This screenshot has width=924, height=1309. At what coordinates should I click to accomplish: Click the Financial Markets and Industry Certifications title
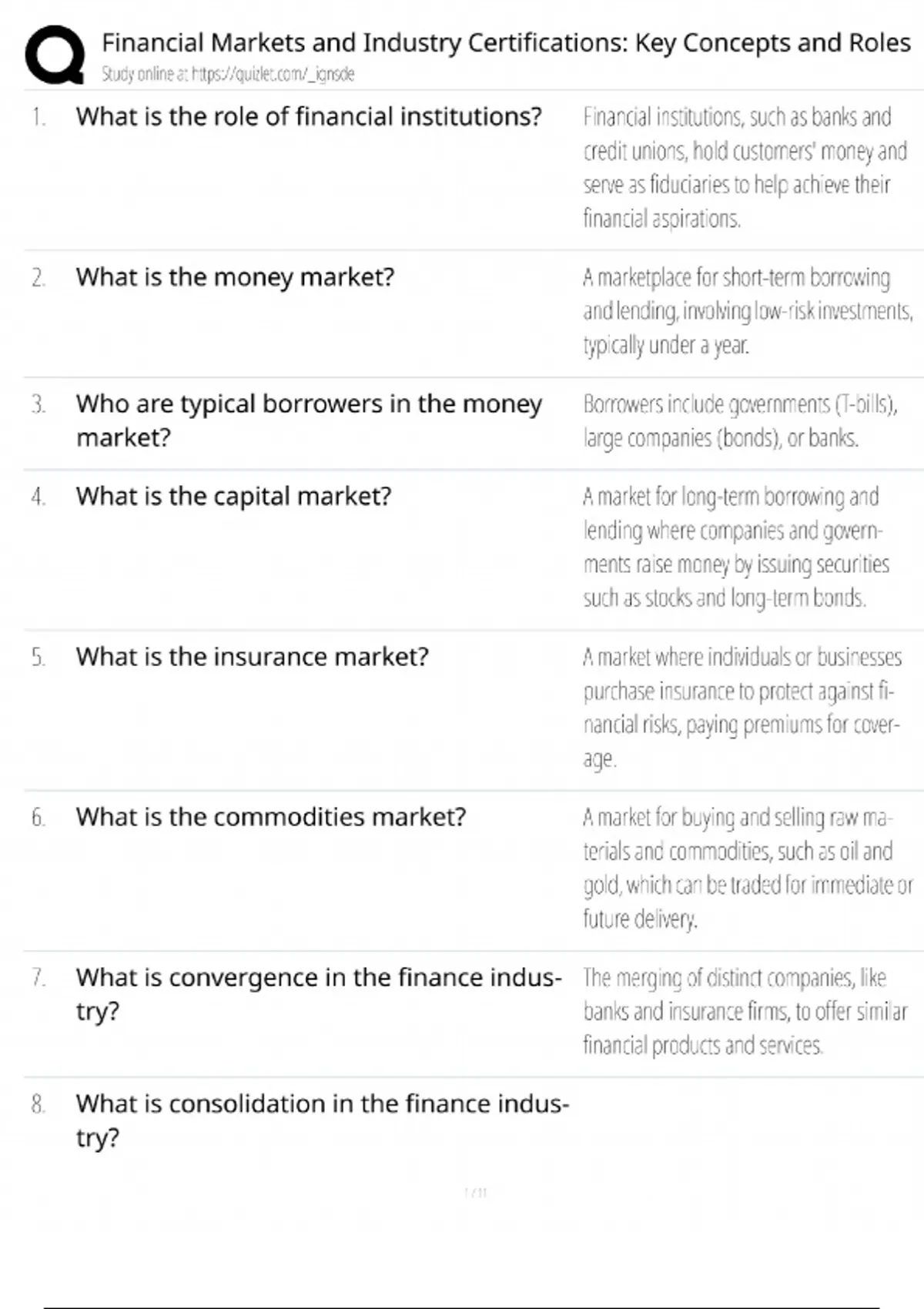(x=506, y=43)
